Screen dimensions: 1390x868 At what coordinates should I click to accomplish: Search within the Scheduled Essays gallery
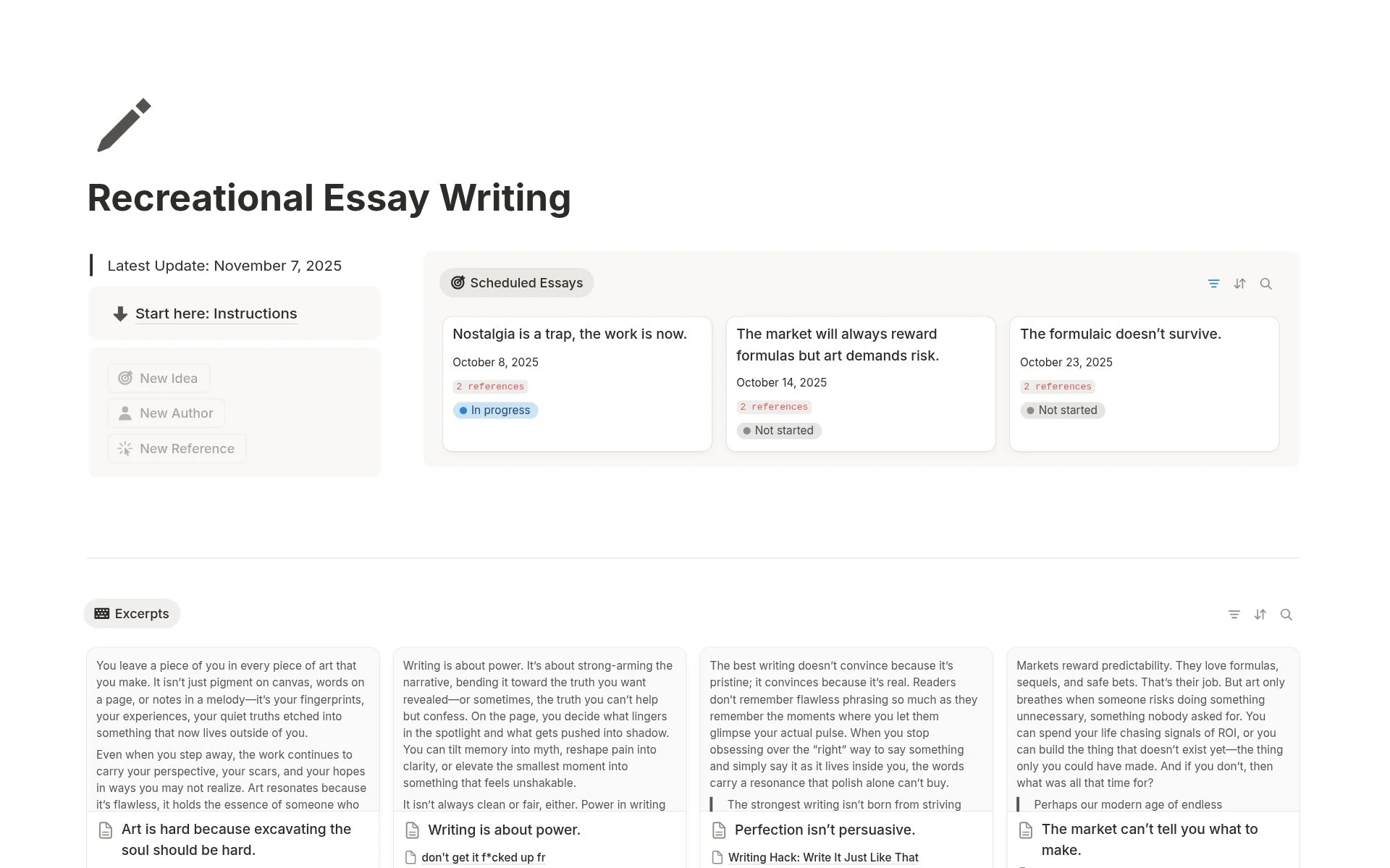(1265, 283)
